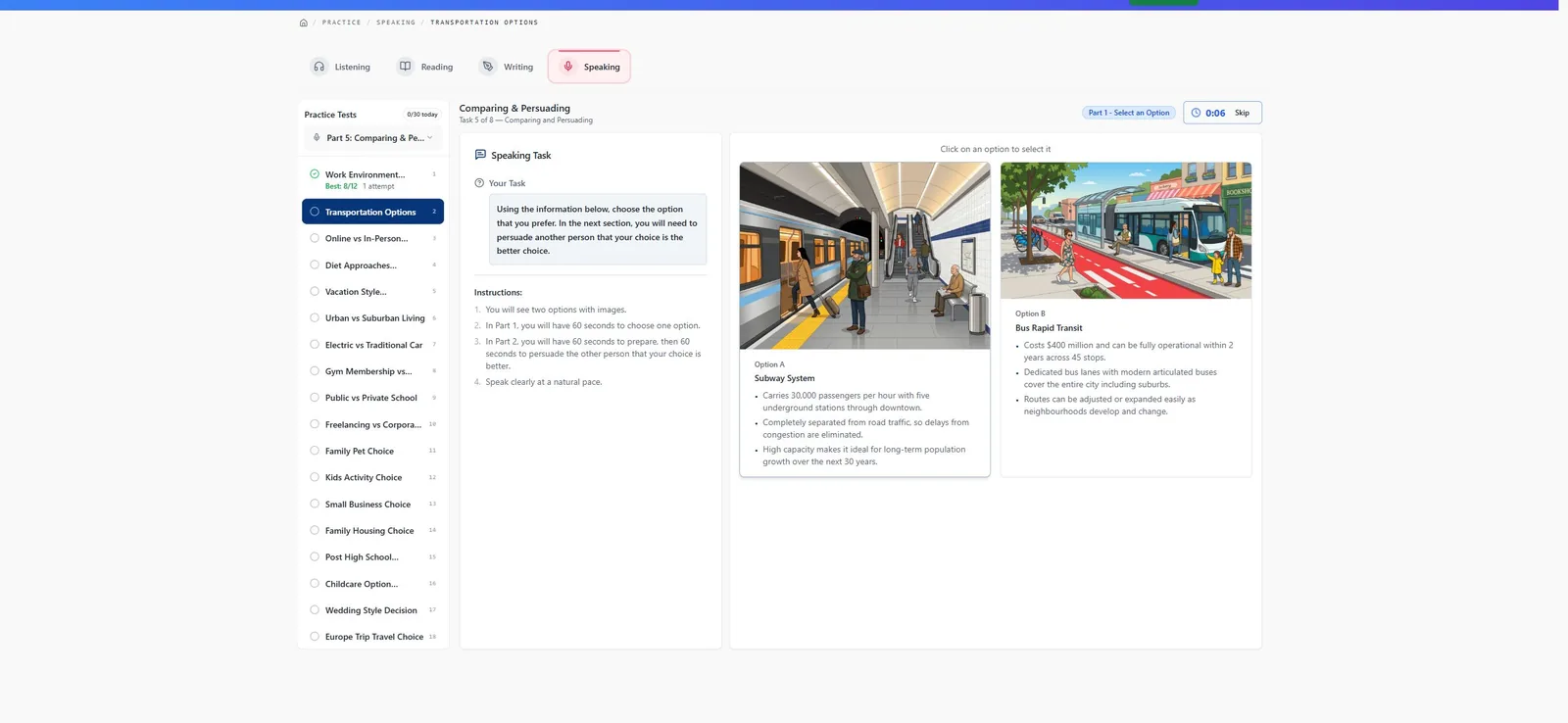The image size is (1568, 723).
Task: Click the Best: 8/12 score label
Action: (x=341, y=186)
